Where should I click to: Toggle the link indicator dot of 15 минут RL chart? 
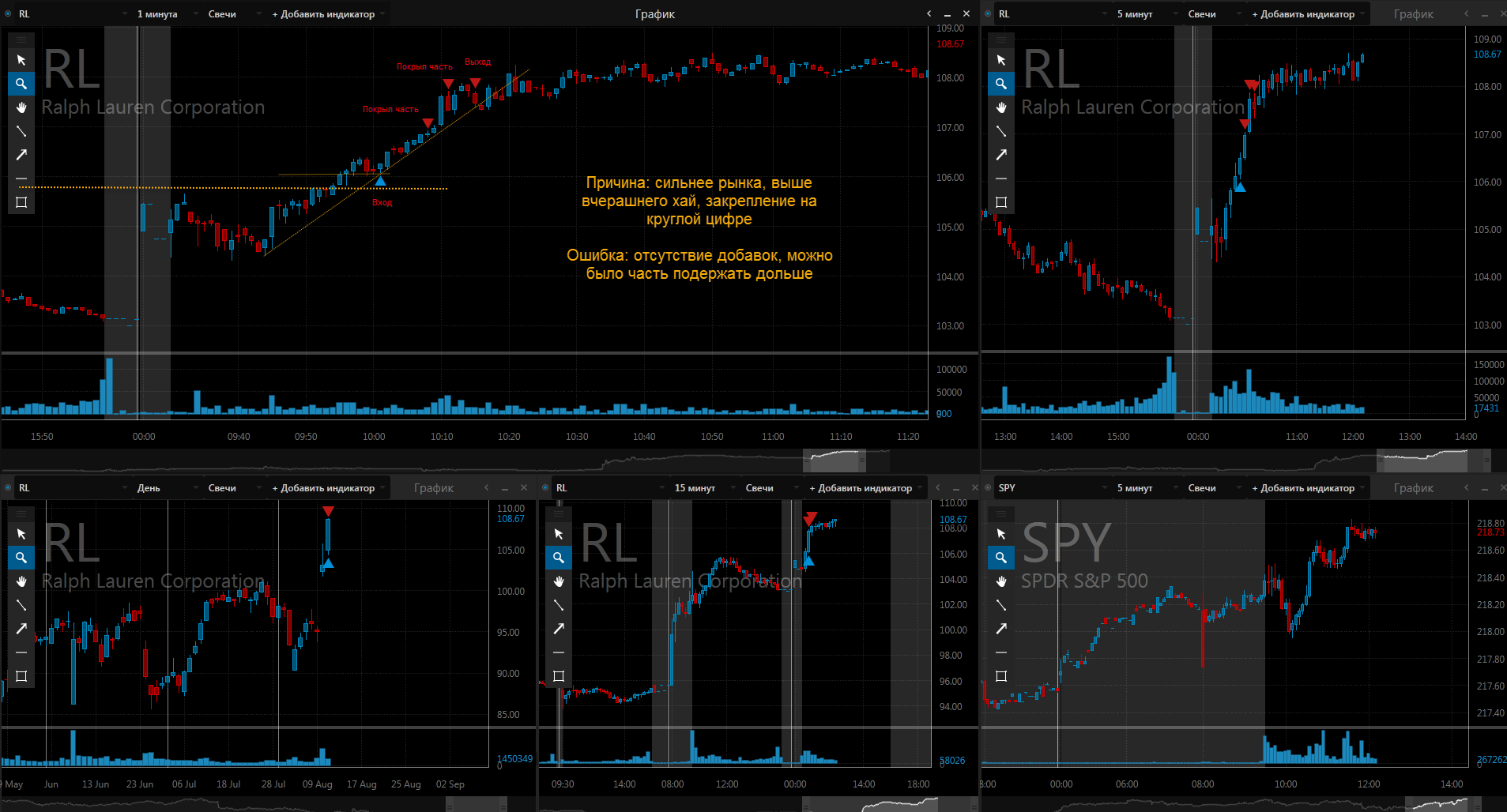click(545, 487)
